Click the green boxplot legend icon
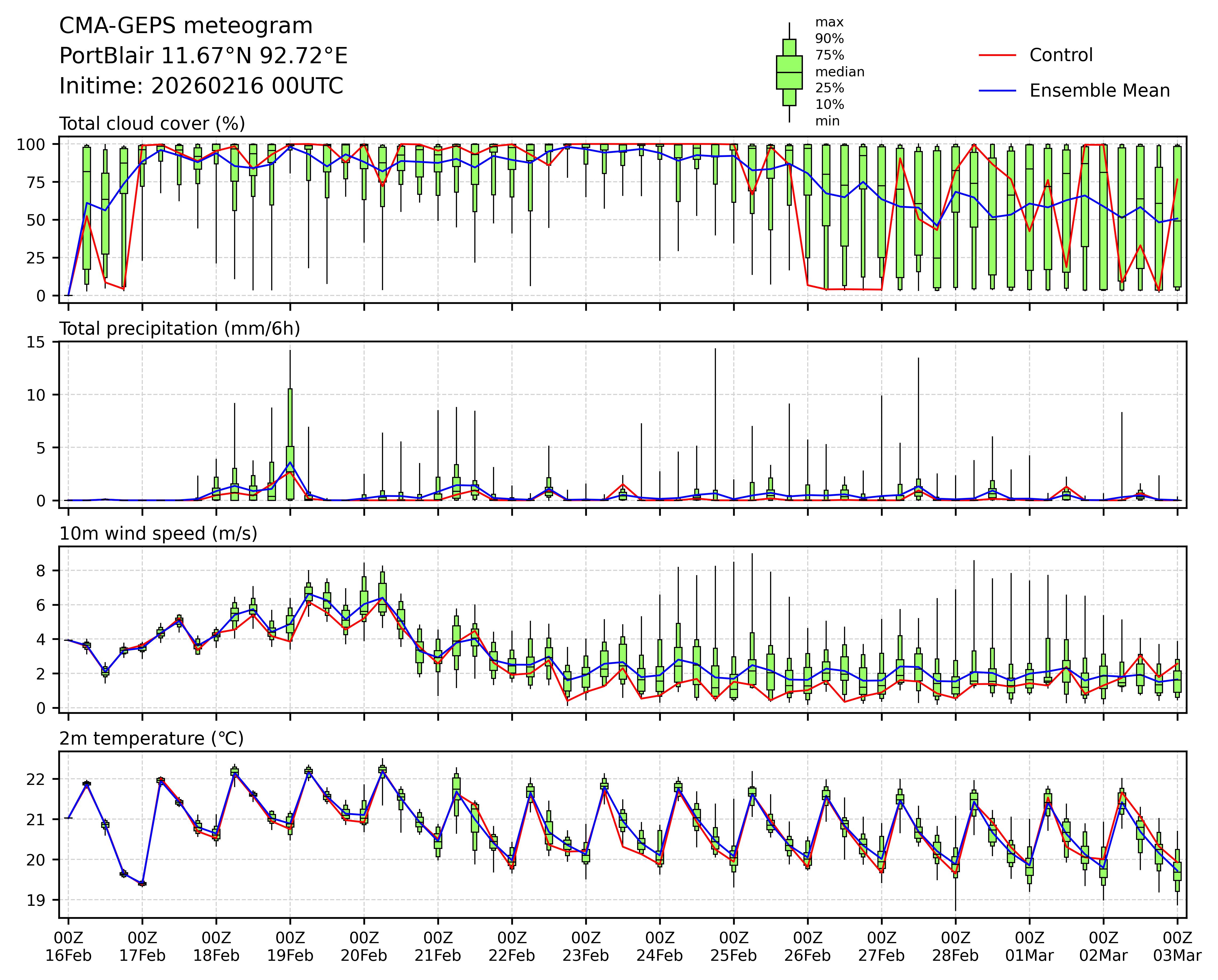The width and height of the screenshot is (1218, 980). 789,72
